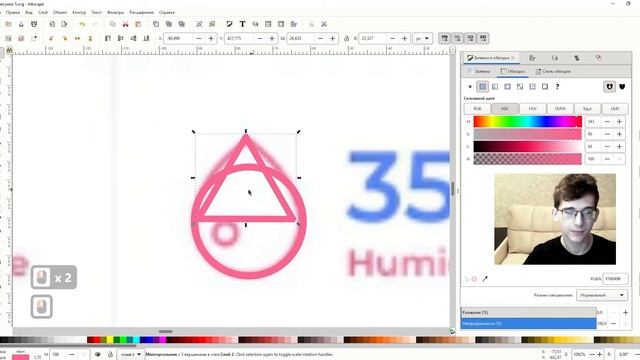Image resolution: width=640 pixels, height=360 pixels.
Task: Select the RGB color mode button
Action: click(x=478, y=109)
